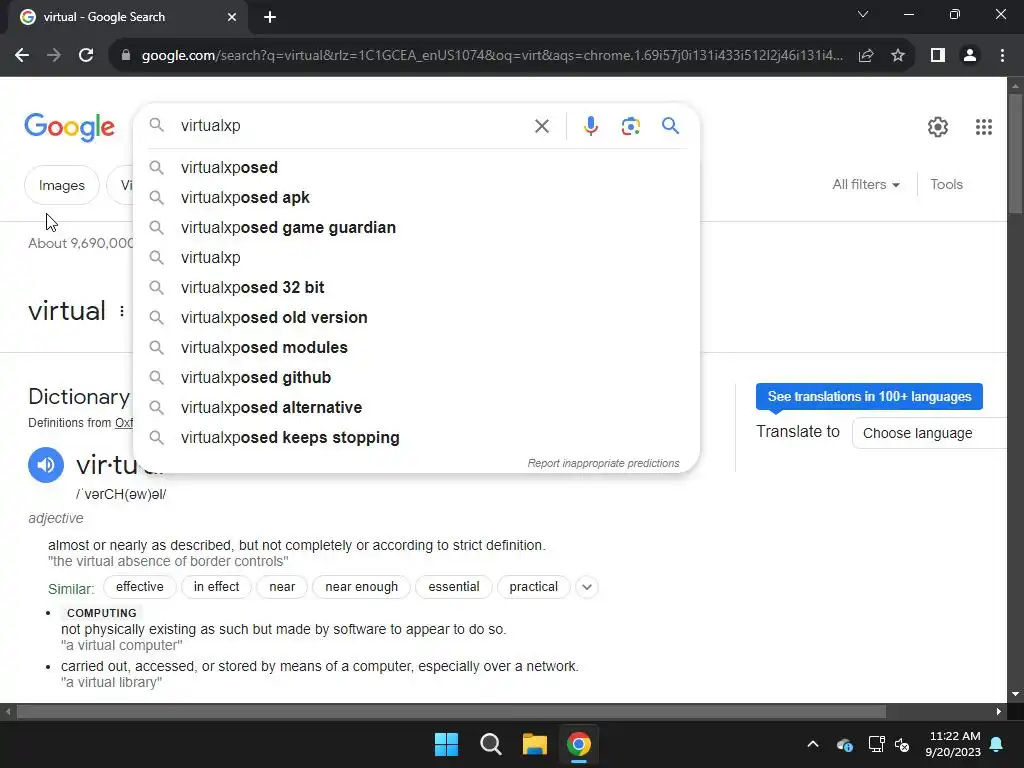Select the similar word essential

[454, 587]
